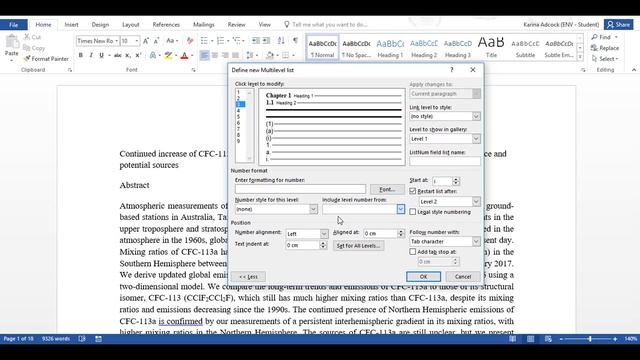Open Follow number with dropdown
The image size is (640, 360).
(x=476, y=242)
